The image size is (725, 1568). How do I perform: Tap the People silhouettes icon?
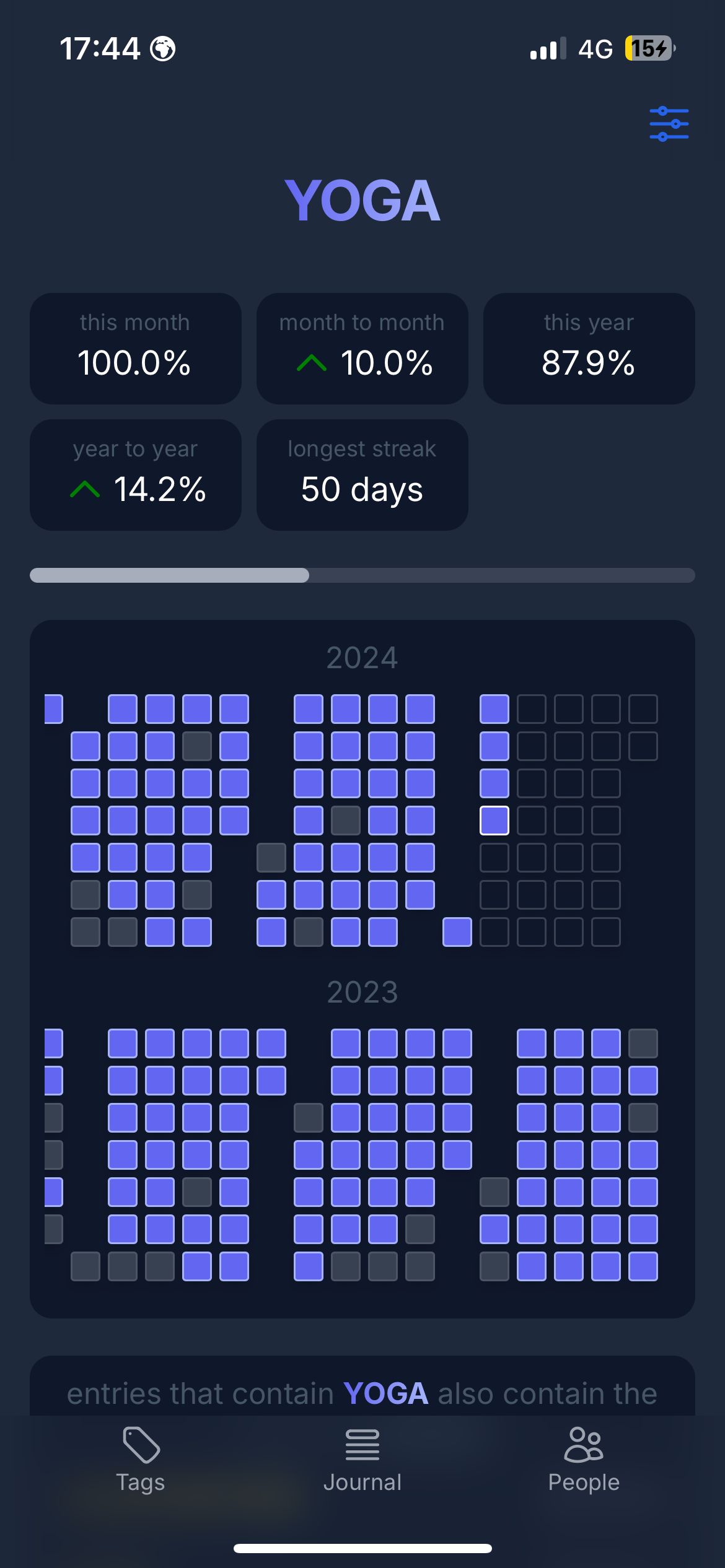click(583, 1444)
